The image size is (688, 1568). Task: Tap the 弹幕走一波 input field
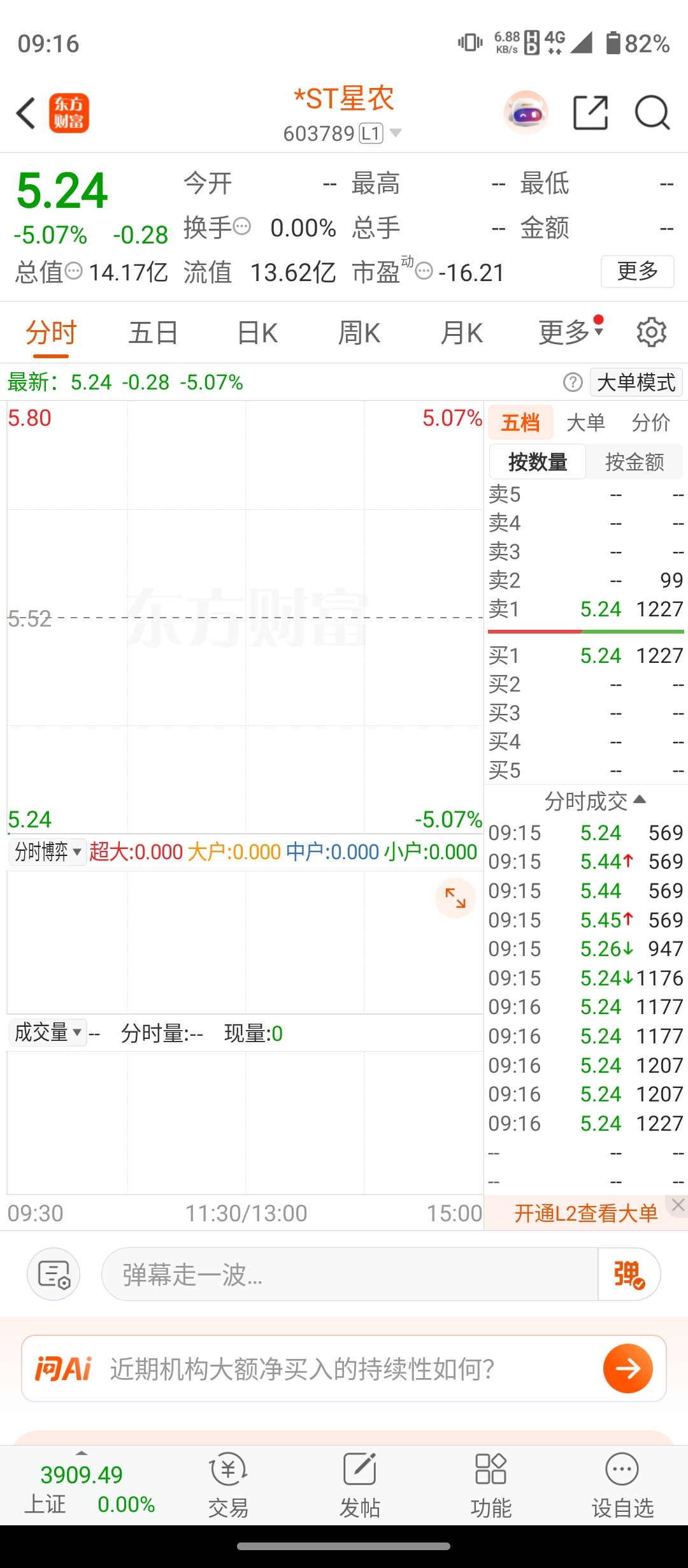pyautogui.click(x=350, y=1275)
